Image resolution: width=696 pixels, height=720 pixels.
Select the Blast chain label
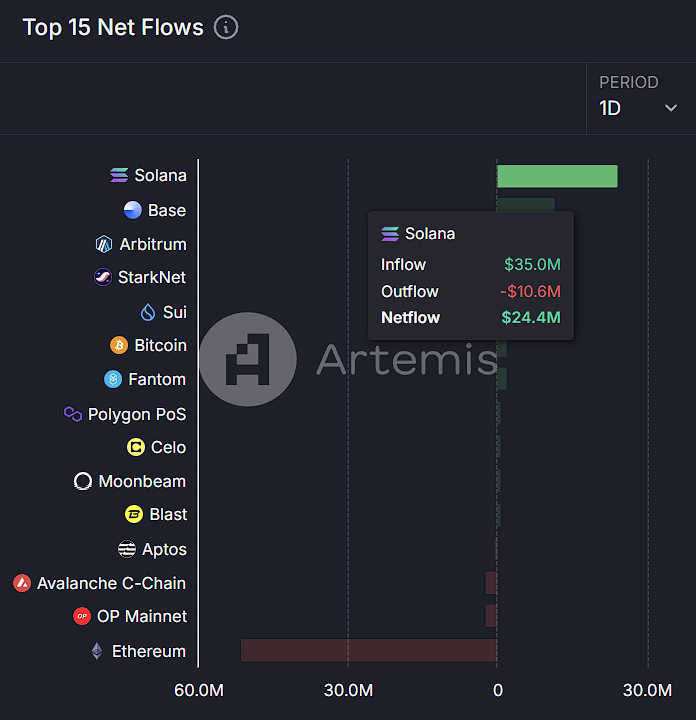tap(168, 514)
